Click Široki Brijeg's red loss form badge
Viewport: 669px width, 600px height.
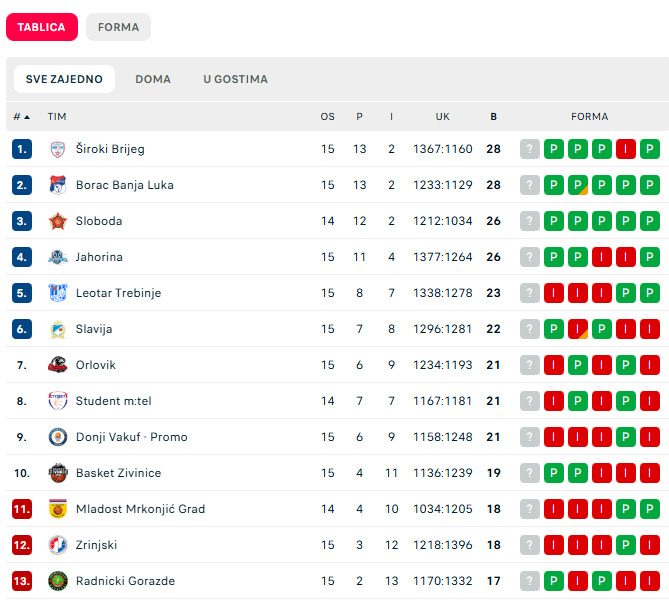pos(626,149)
